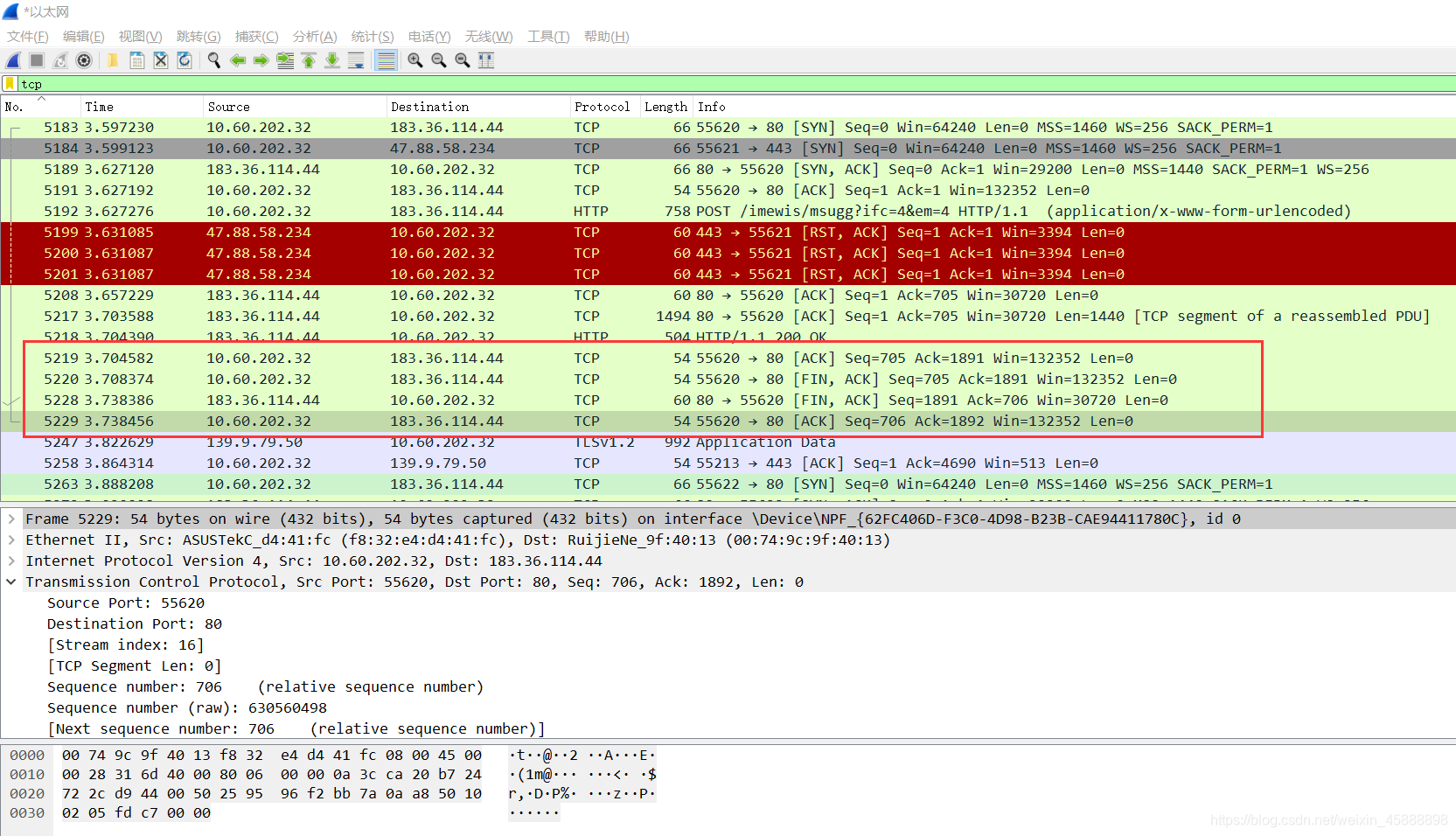This screenshot has width=1456, height=836.
Task: Select packet 5189 SYN, ACK row
Action: (x=728, y=169)
